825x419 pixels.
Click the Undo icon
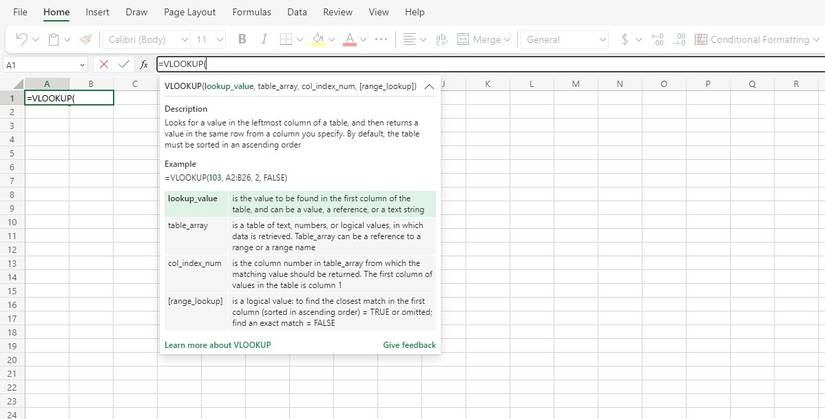22,39
